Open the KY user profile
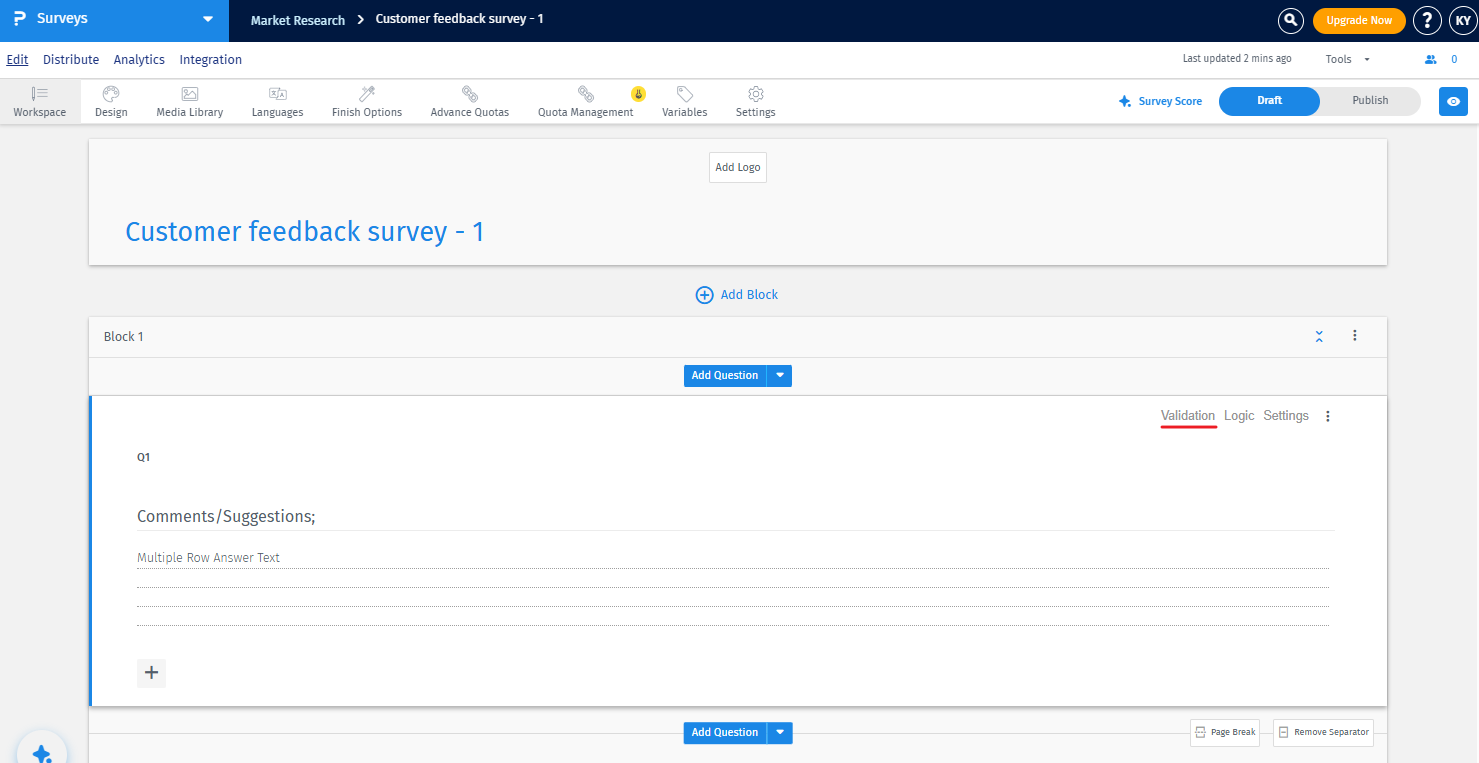Screen dimensions: 1479x763 pyautogui.click(x=1463, y=20)
